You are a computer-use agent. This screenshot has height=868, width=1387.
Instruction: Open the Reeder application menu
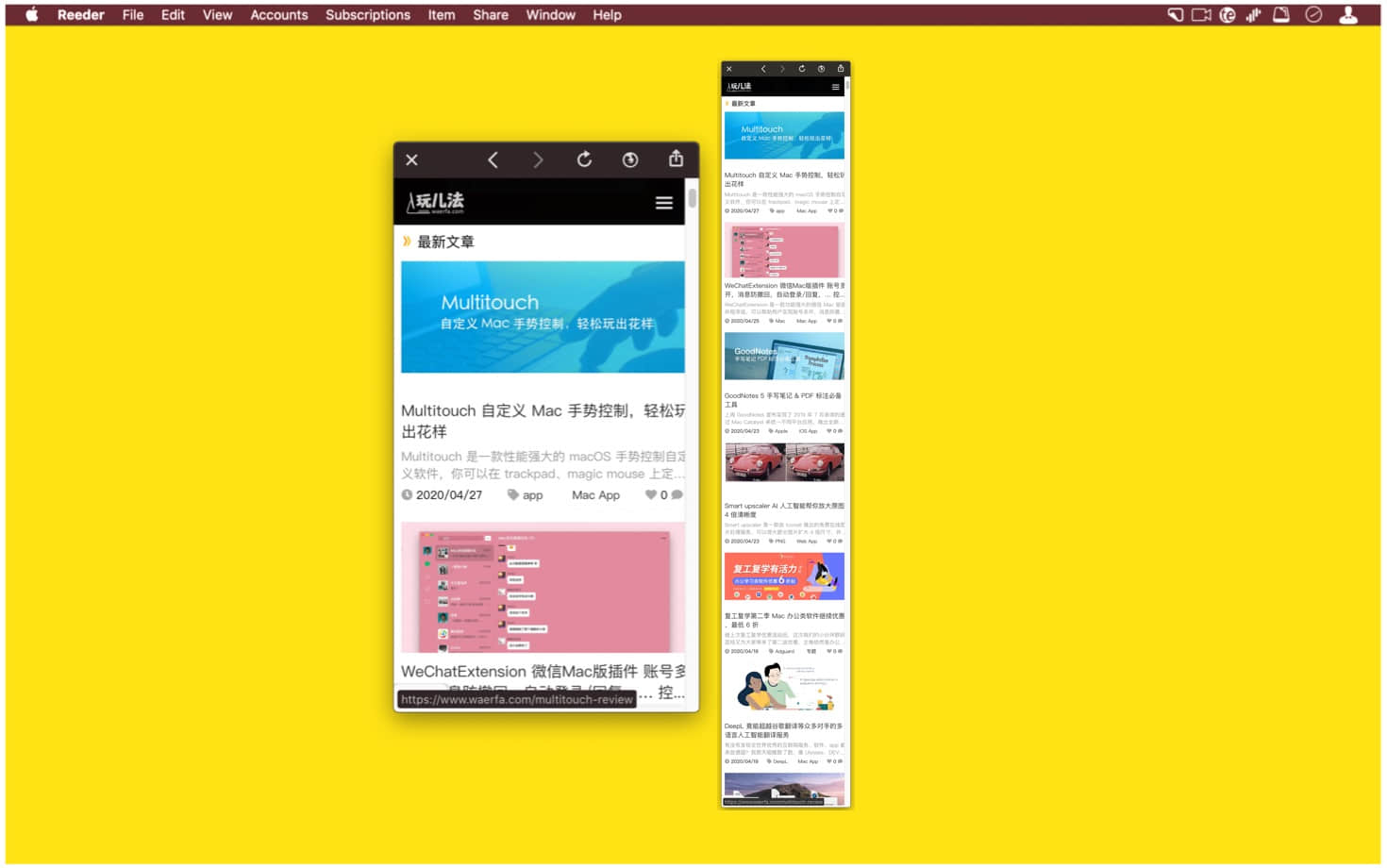(x=80, y=15)
